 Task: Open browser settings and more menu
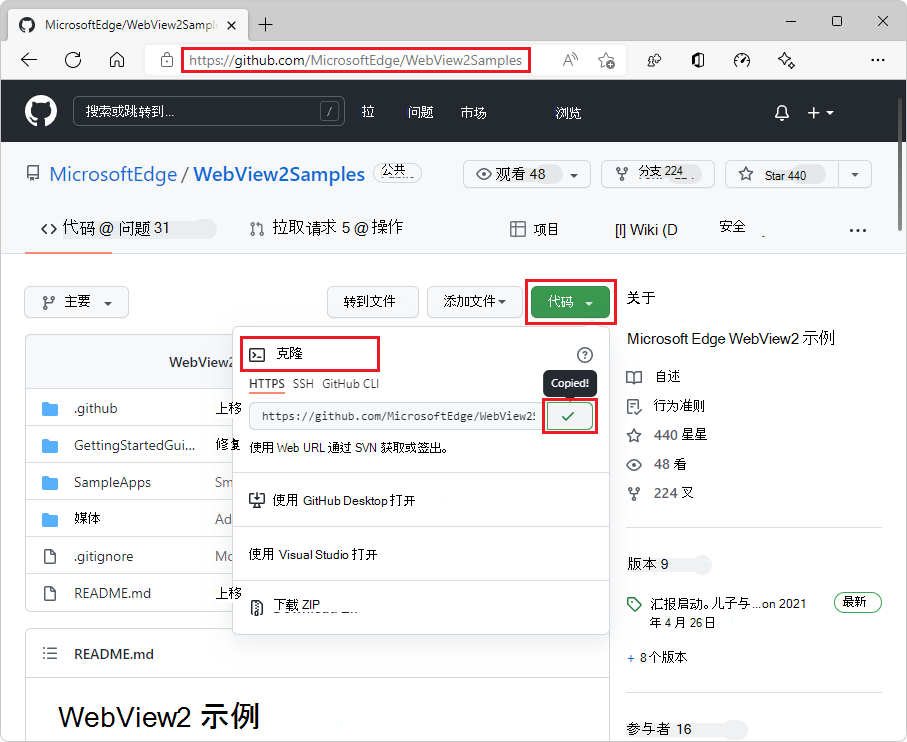pos(877,60)
